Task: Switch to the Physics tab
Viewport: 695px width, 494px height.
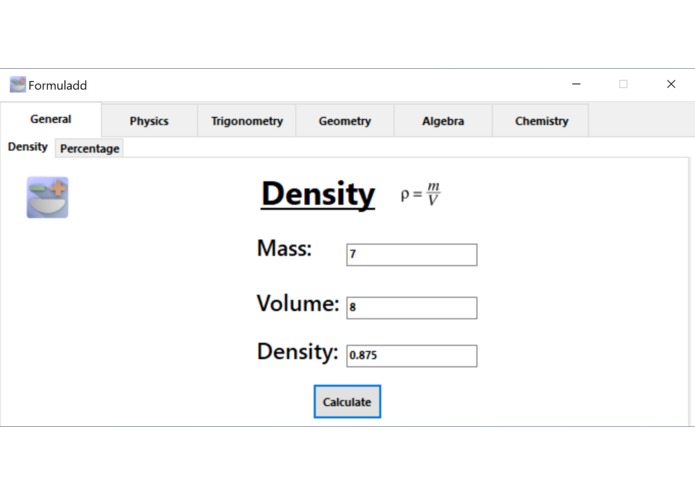Action: click(x=149, y=121)
